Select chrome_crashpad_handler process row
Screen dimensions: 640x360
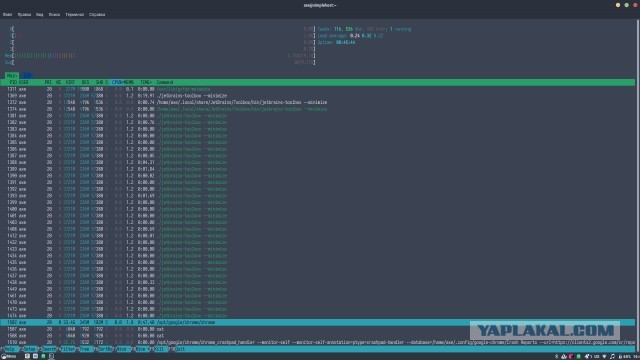[318, 342]
